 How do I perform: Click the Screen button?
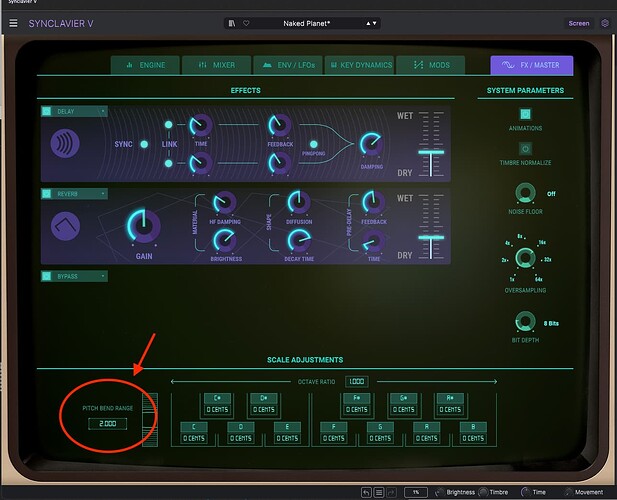coord(578,23)
